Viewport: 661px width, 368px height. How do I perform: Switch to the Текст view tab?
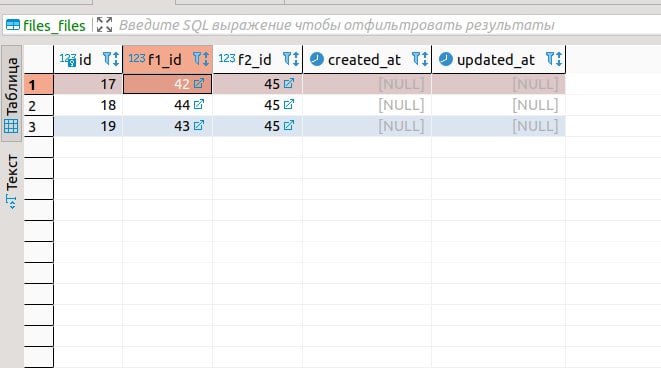(x=11, y=181)
